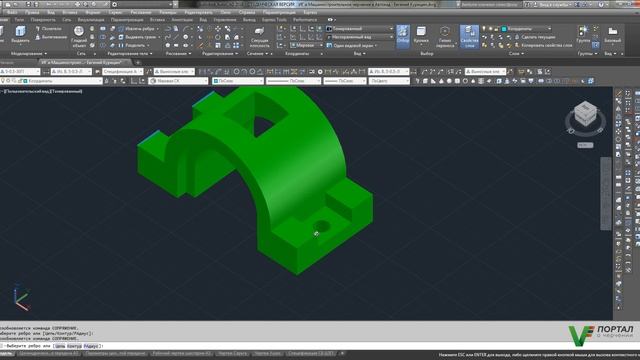
Task: Click the ViewCube in the viewport
Action: (585, 114)
